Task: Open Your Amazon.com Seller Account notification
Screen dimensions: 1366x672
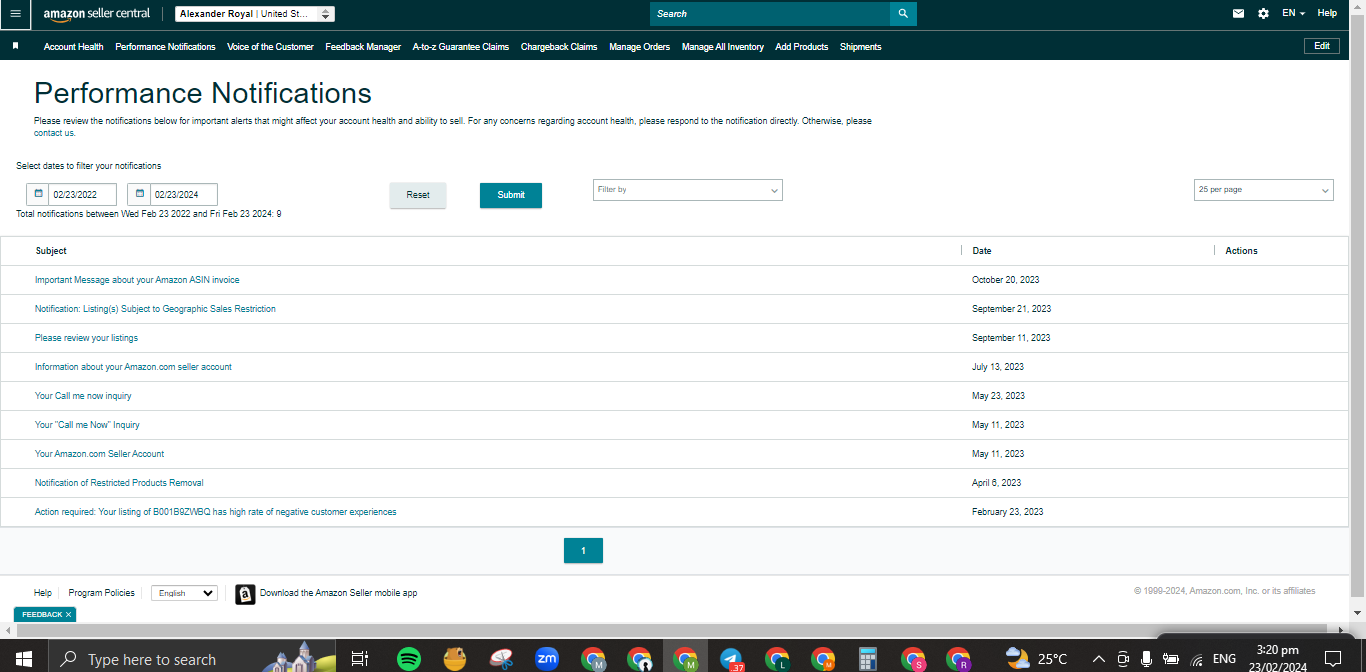Action: tap(99, 454)
